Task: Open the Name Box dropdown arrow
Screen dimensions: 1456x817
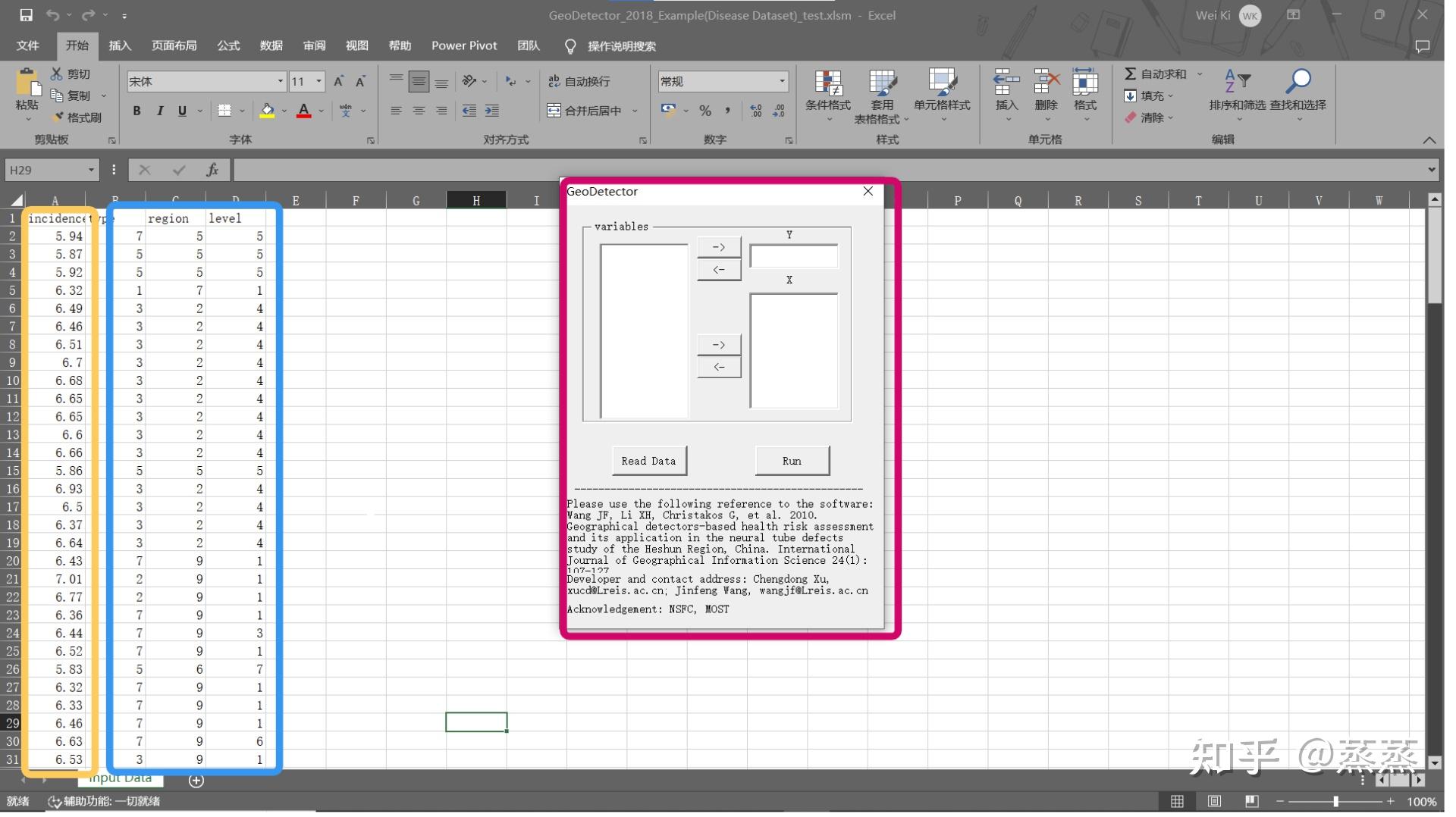Action: pos(90,169)
